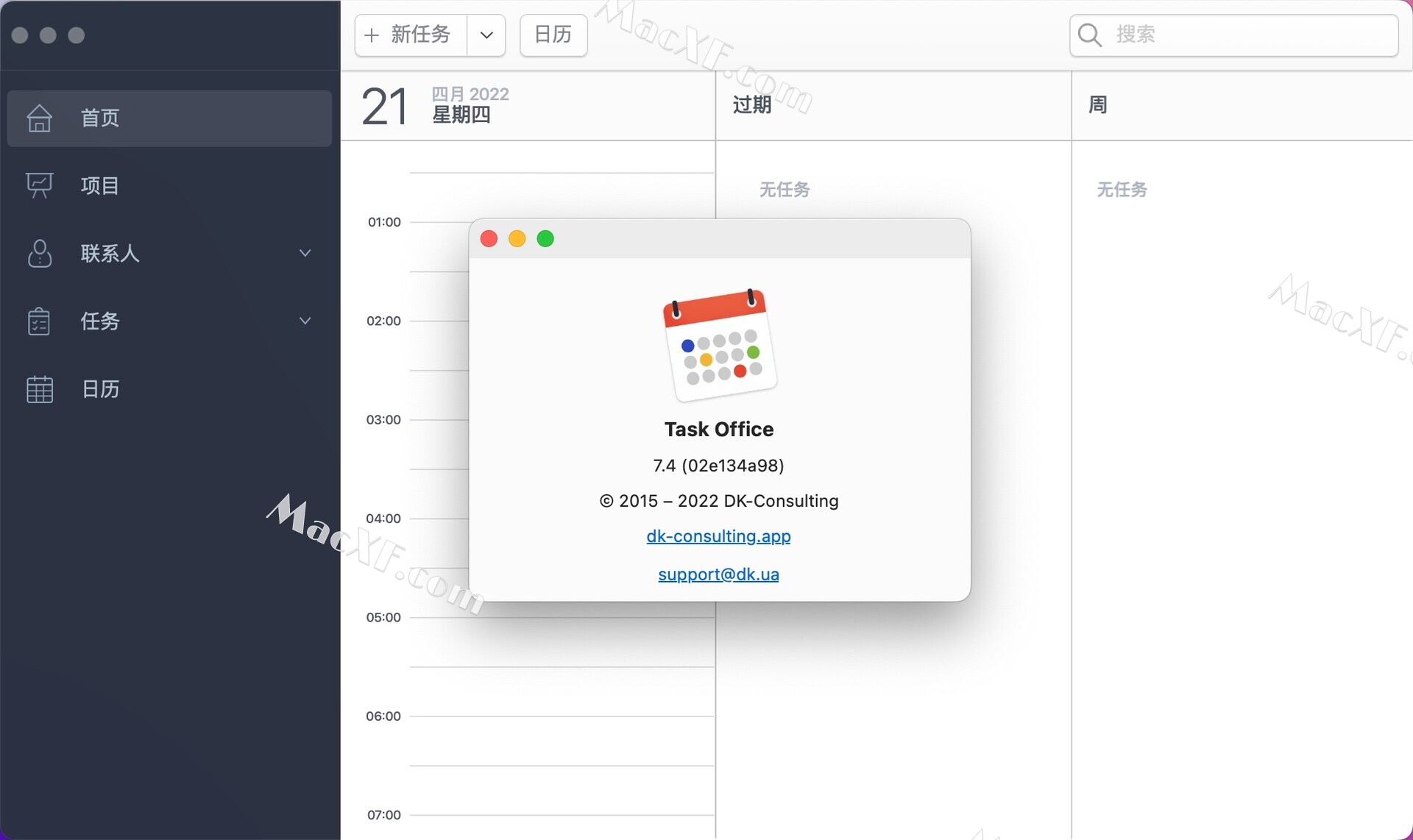This screenshot has height=840, width=1413.
Task: Open 项目 in the sidebar
Action: [x=169, y=185]
